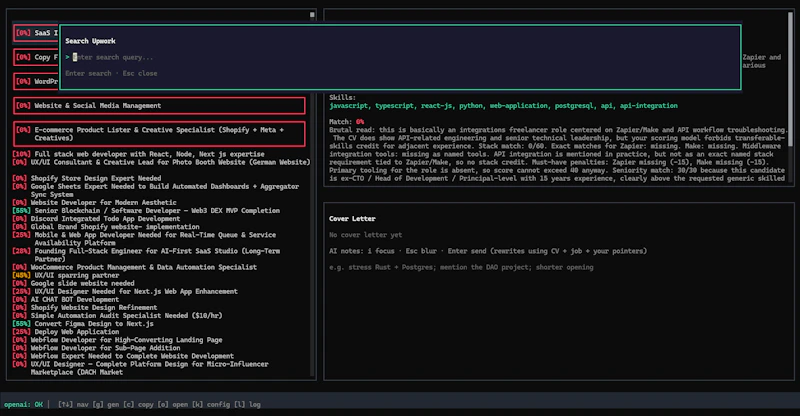Click the Skills: label in details panel

click(x=342, y=97)
